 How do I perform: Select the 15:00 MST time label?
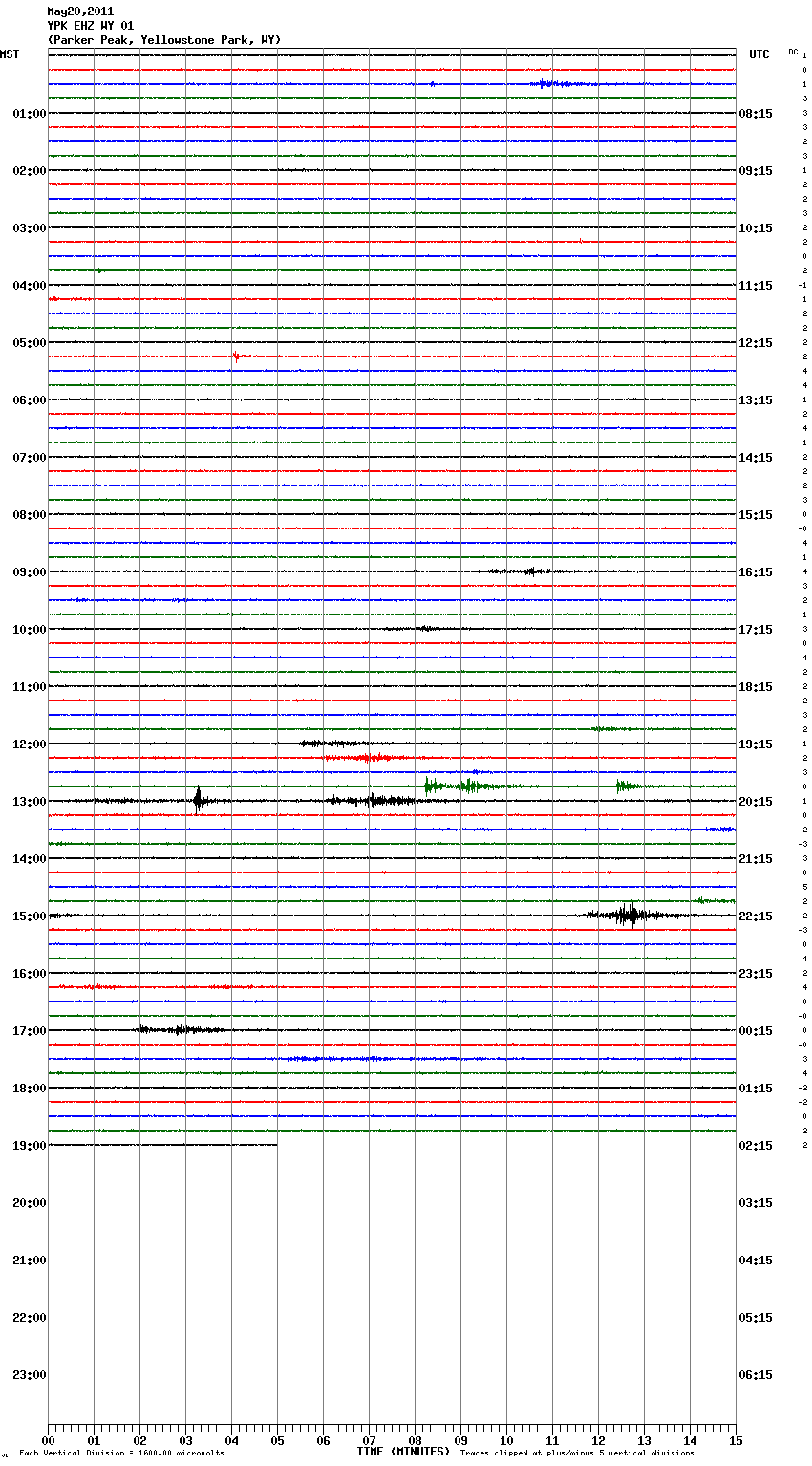(29, 916)
